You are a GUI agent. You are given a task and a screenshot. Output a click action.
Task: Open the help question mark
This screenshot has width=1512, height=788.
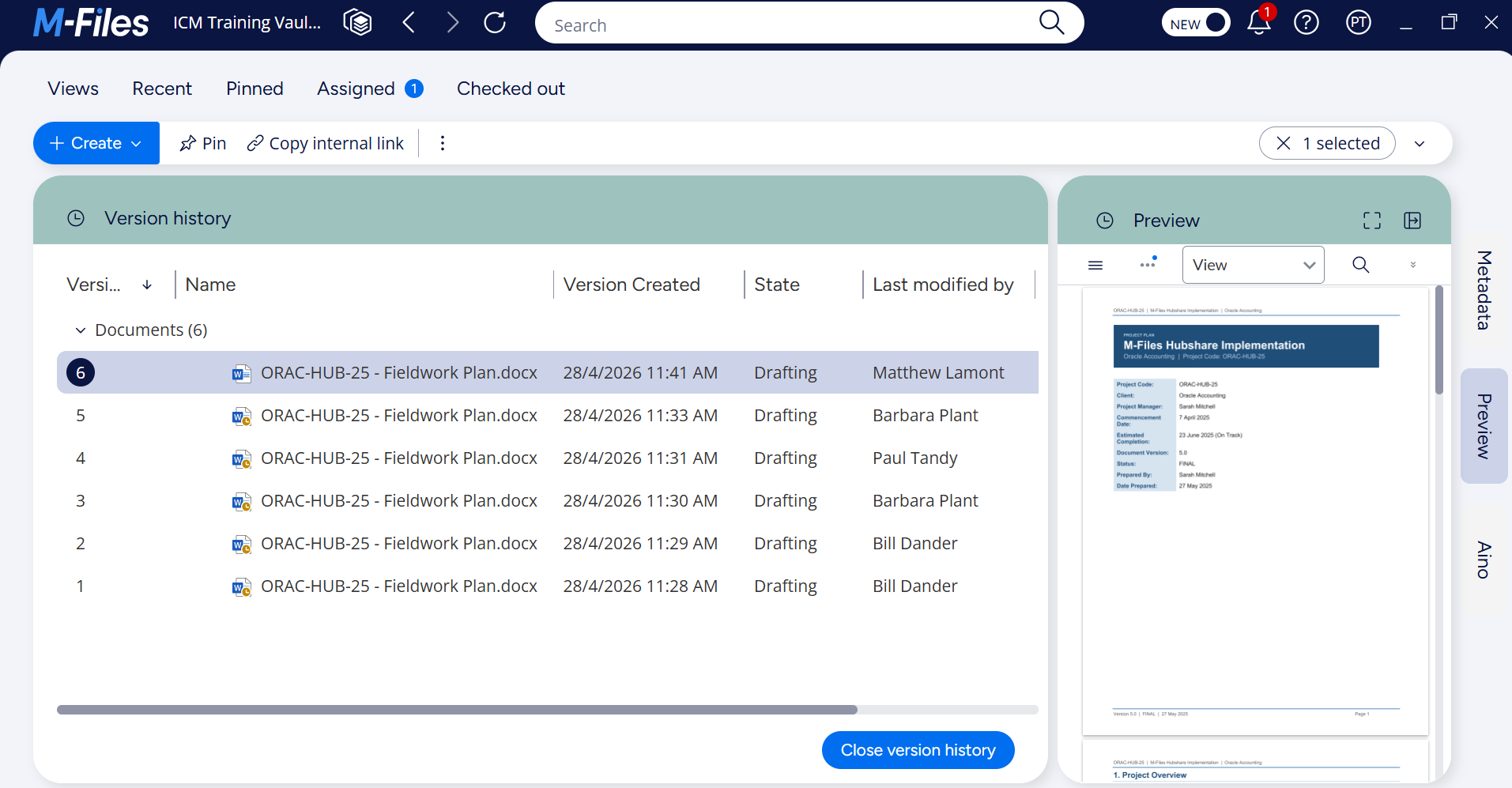pos(1307,22)
